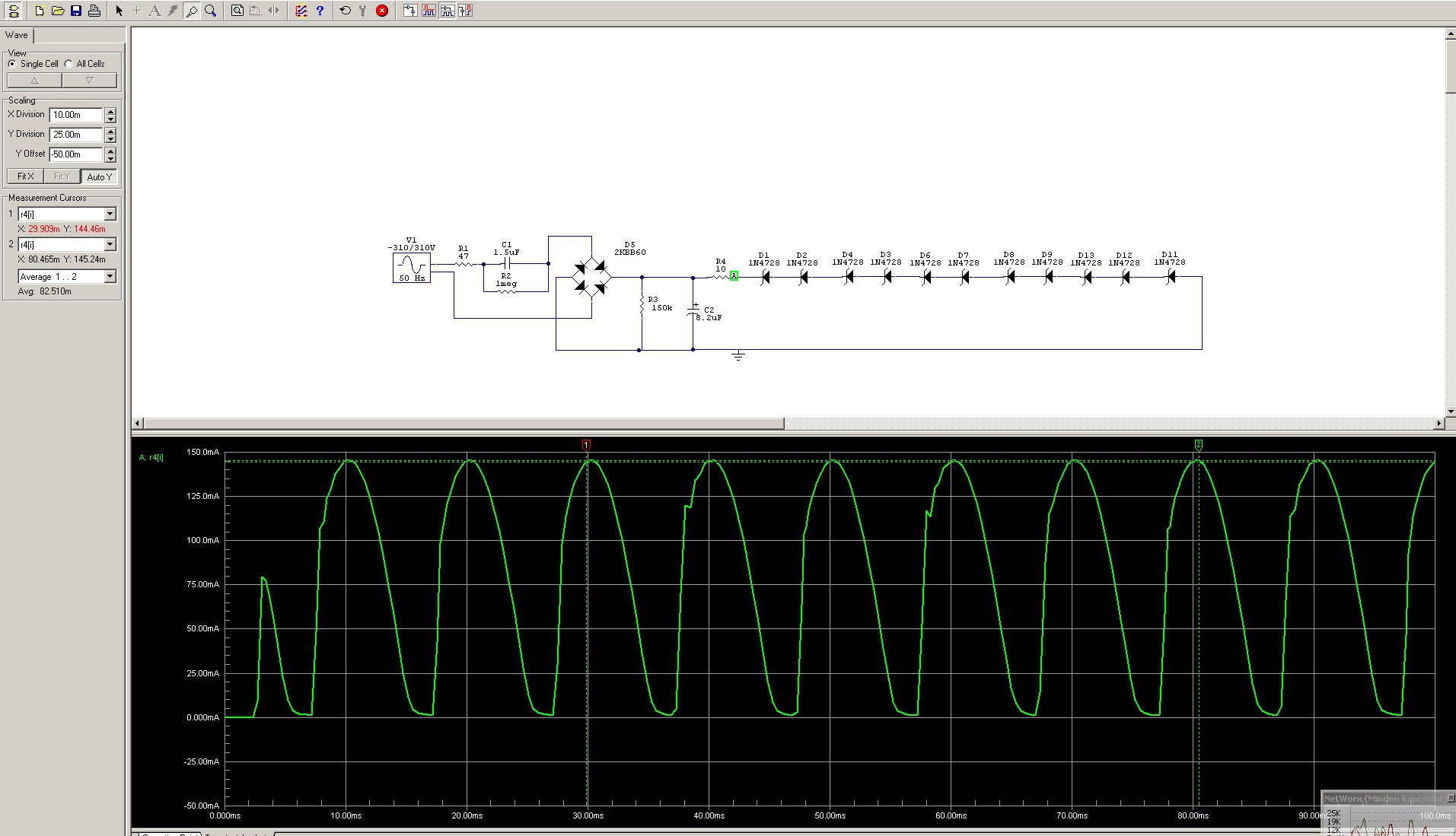This screenshot has height=836, width=1456.
Task: Open an existing circuit file
Action: (58, 11)
